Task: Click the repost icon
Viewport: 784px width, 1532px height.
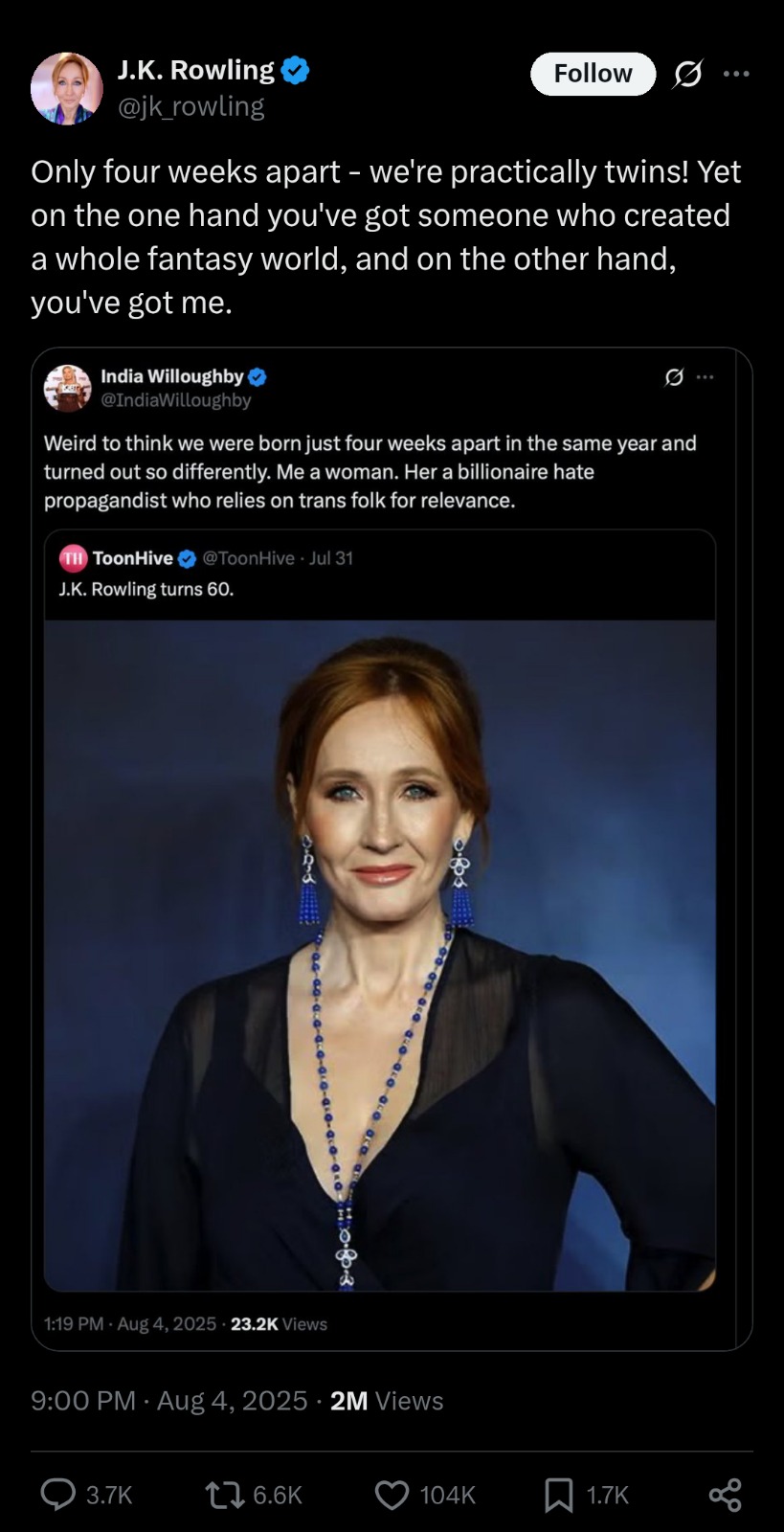Action: [x=225, y=1495]
